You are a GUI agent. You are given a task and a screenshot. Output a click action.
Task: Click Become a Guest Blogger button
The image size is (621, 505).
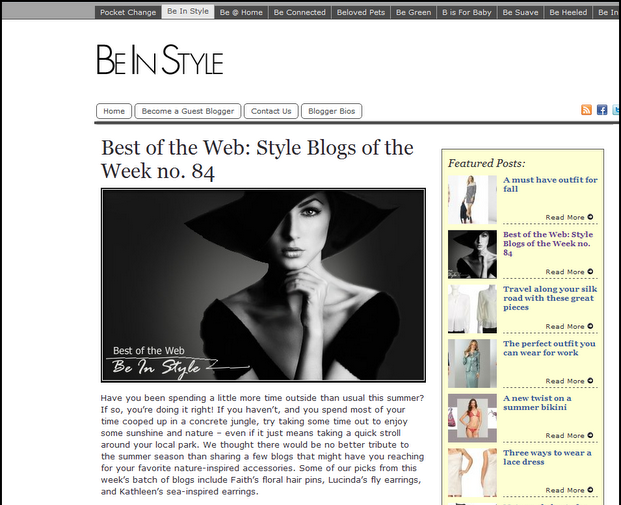pyautogui.click(x=188, y=111)
